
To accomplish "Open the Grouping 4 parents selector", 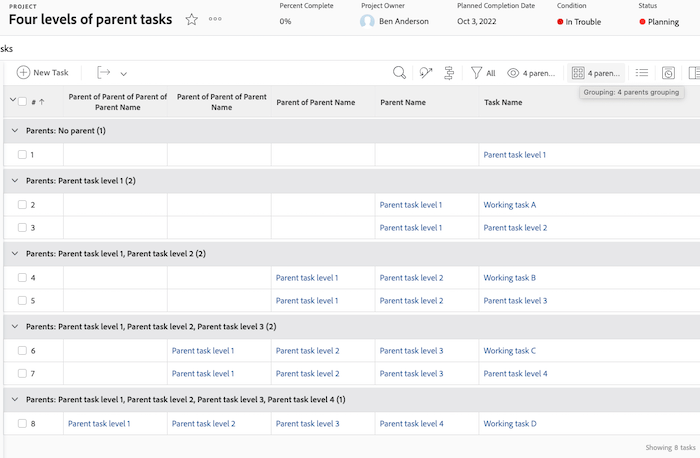I will [596, 72].
